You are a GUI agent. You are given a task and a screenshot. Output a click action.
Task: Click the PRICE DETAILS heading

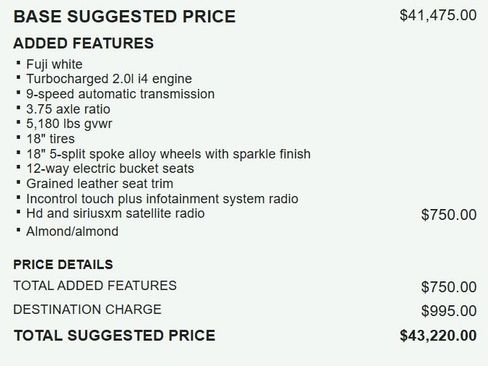click(63, 264)
